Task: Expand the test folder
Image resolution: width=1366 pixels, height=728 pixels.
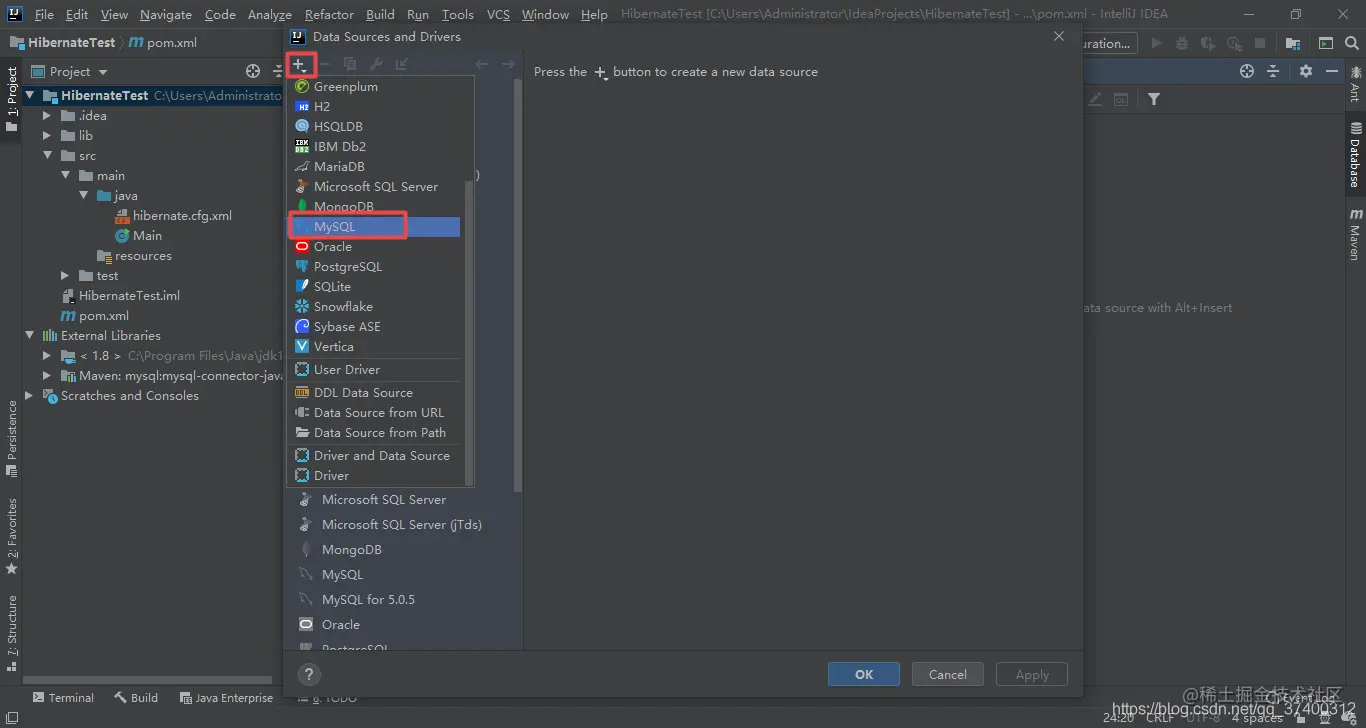Action: click(x=65, y=276)
